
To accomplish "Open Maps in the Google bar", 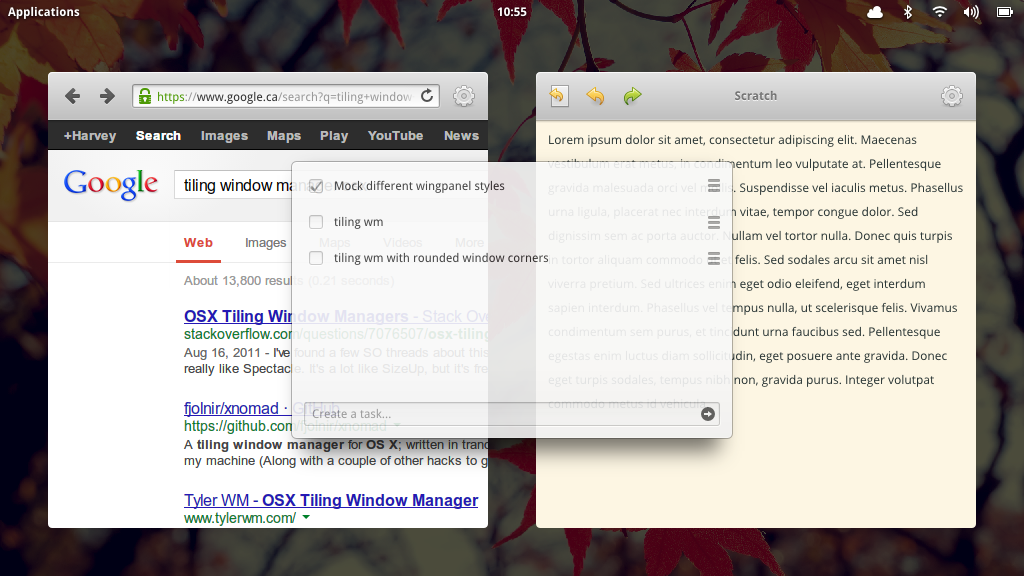I will point(284,136).
